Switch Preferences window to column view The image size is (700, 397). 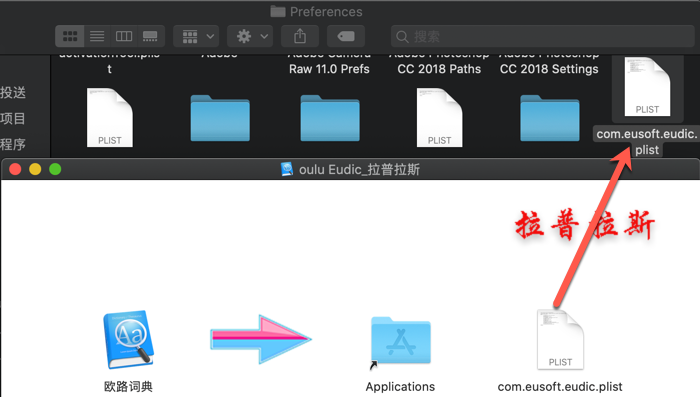pyautogui.click(x=124, y=36)
